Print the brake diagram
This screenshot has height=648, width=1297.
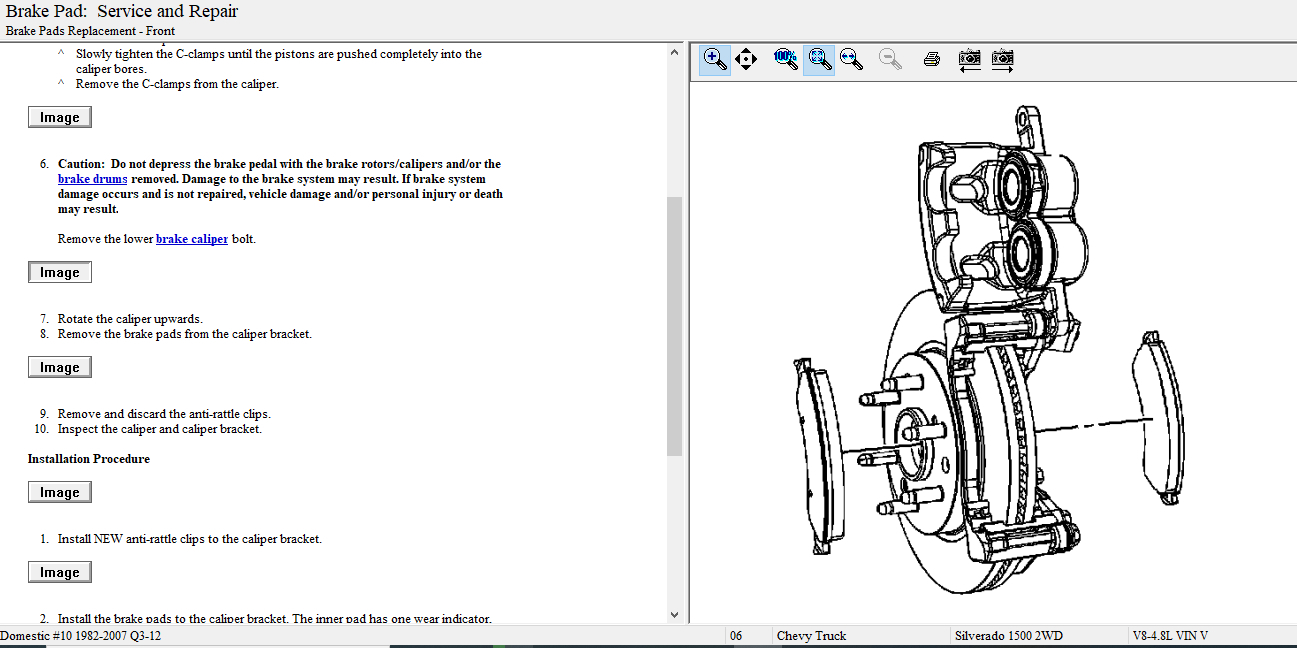point(932,59)
